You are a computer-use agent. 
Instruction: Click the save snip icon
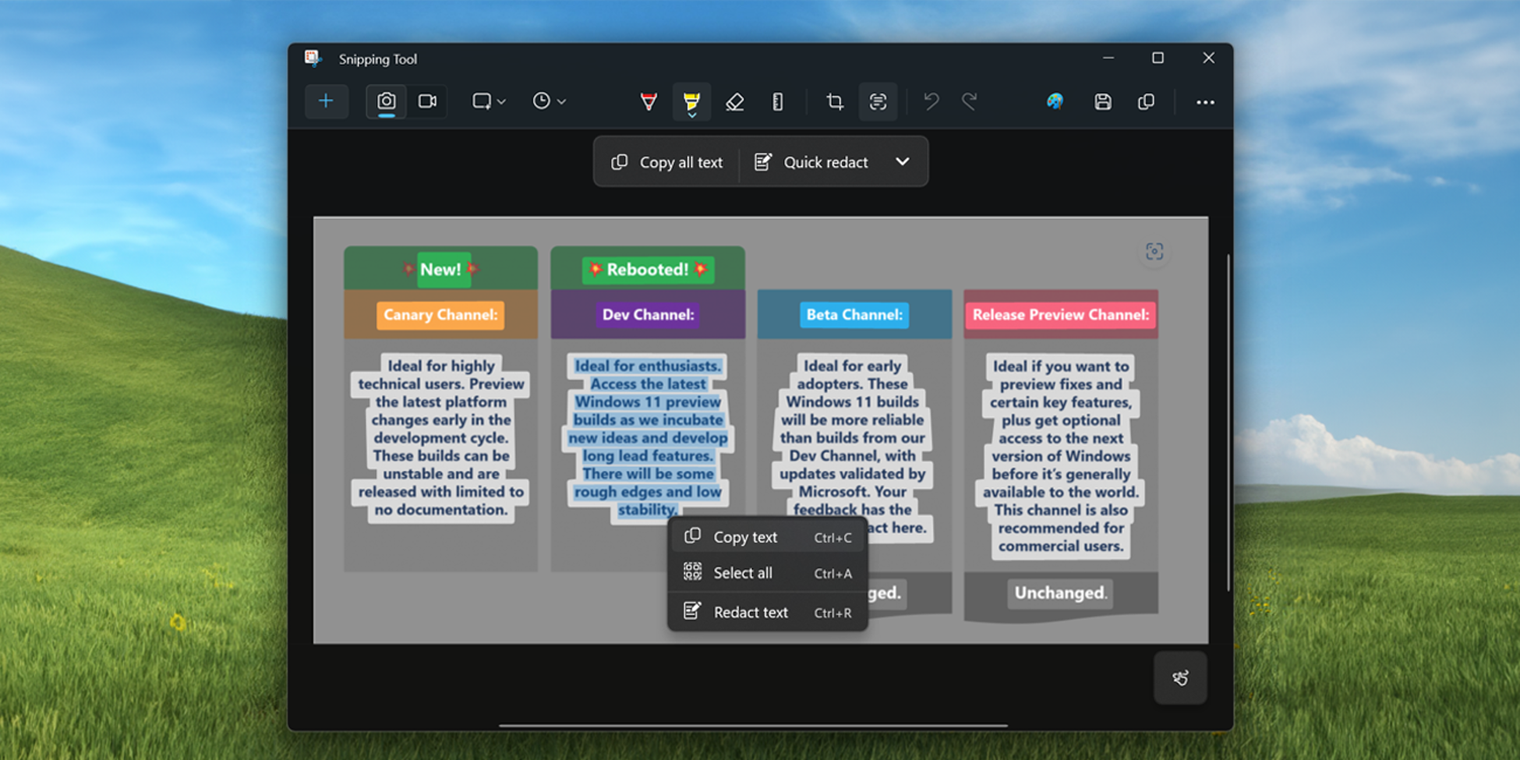(1103, 102)
